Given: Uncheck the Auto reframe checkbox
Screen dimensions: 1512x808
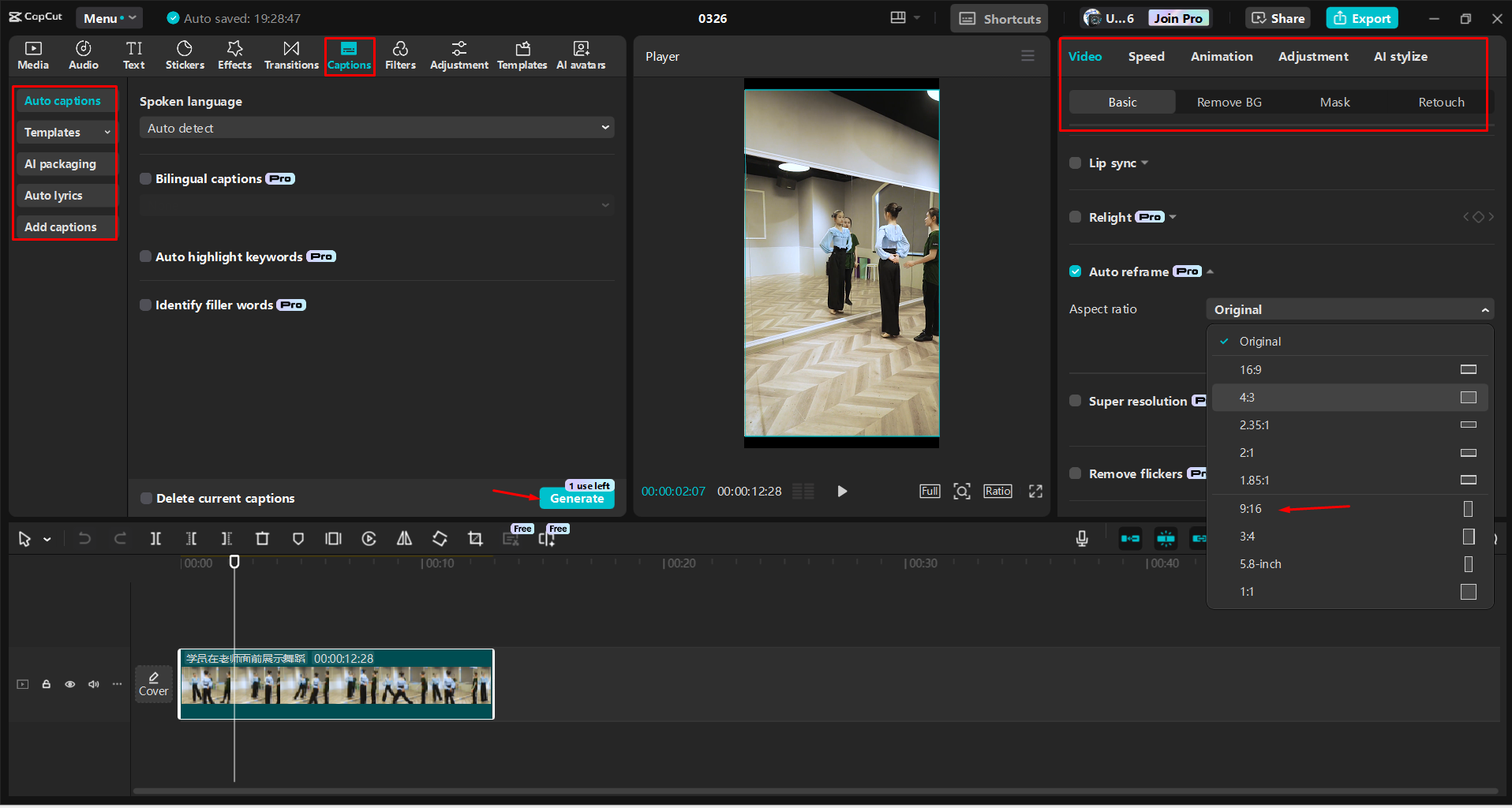Looking at the screenshot, I should (1075, 271).
